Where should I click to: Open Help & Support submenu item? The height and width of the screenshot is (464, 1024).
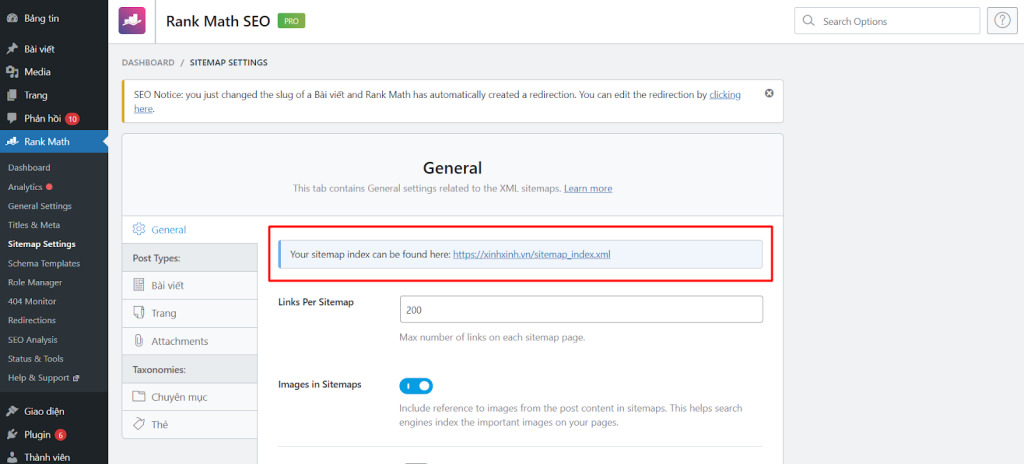click(x=39, y=378)
